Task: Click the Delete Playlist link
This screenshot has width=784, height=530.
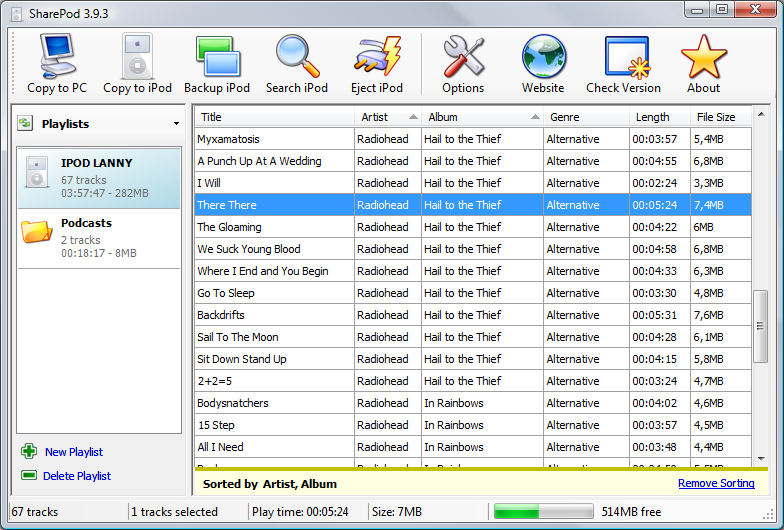Action: [77, 476]
